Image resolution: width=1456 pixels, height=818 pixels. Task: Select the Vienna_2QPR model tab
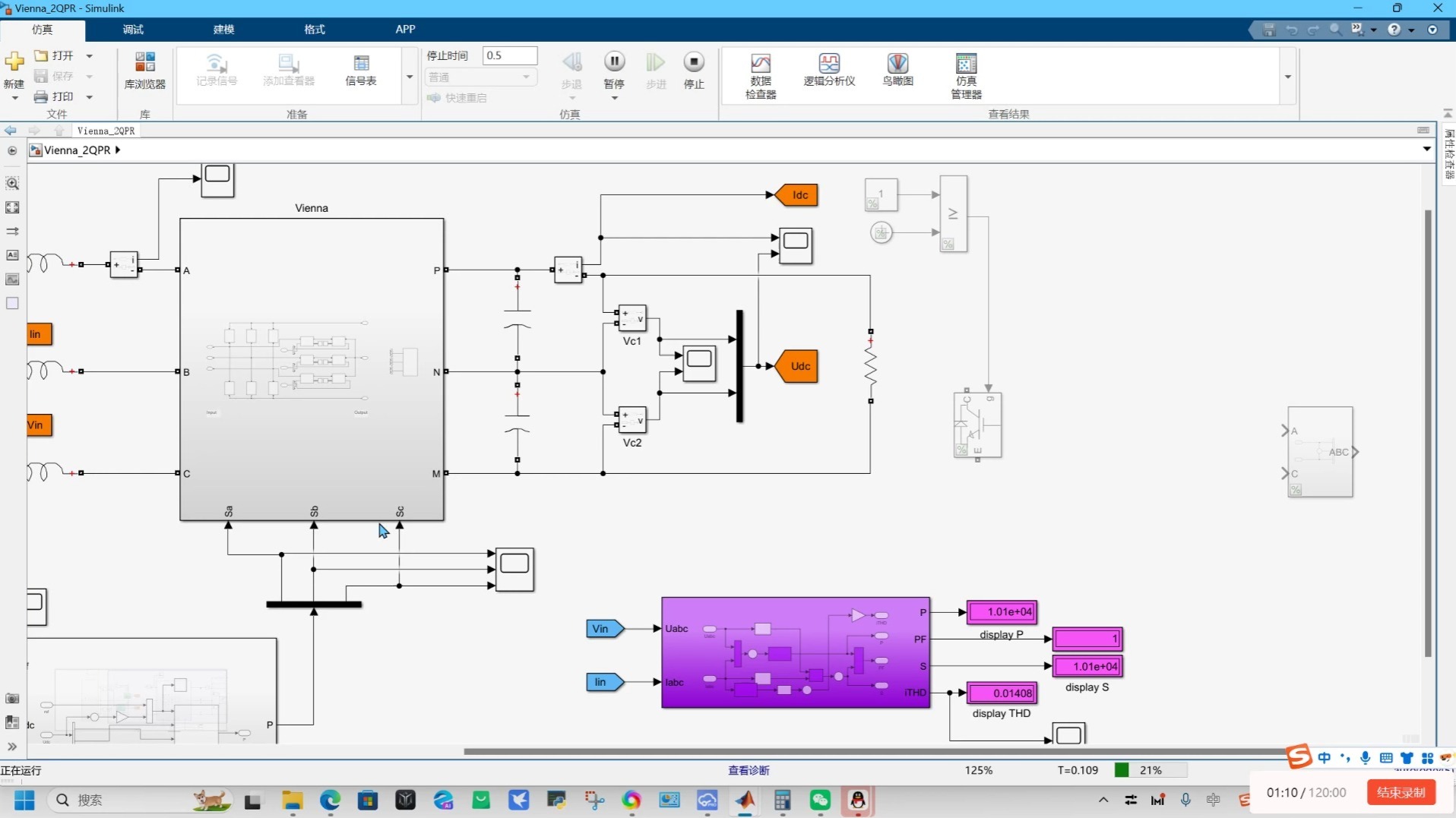point(106,131)
